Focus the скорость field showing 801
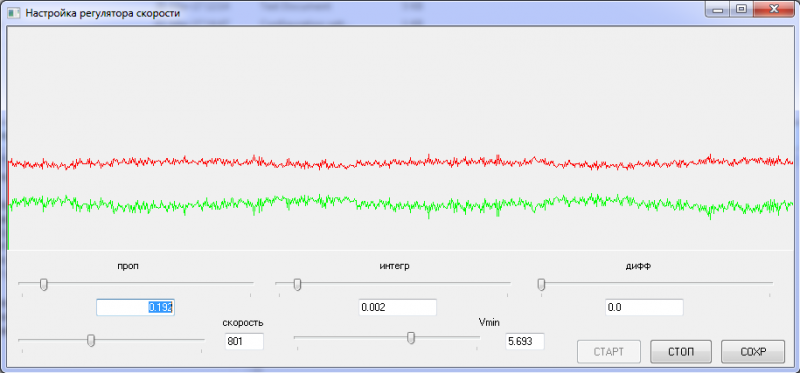 pos(244,341)
